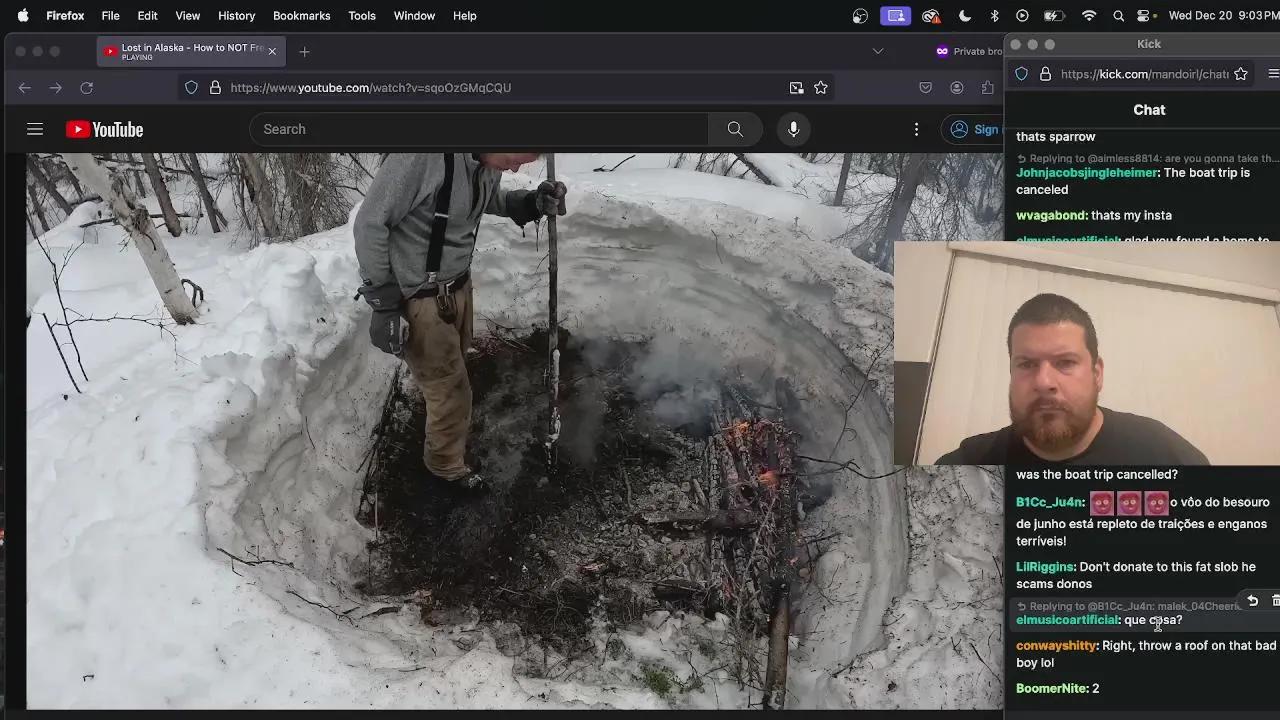Viewport: 1280px width, 720px height.
Task: Open the Bookmarks menu in the menu bar
Action: (301, 15)
